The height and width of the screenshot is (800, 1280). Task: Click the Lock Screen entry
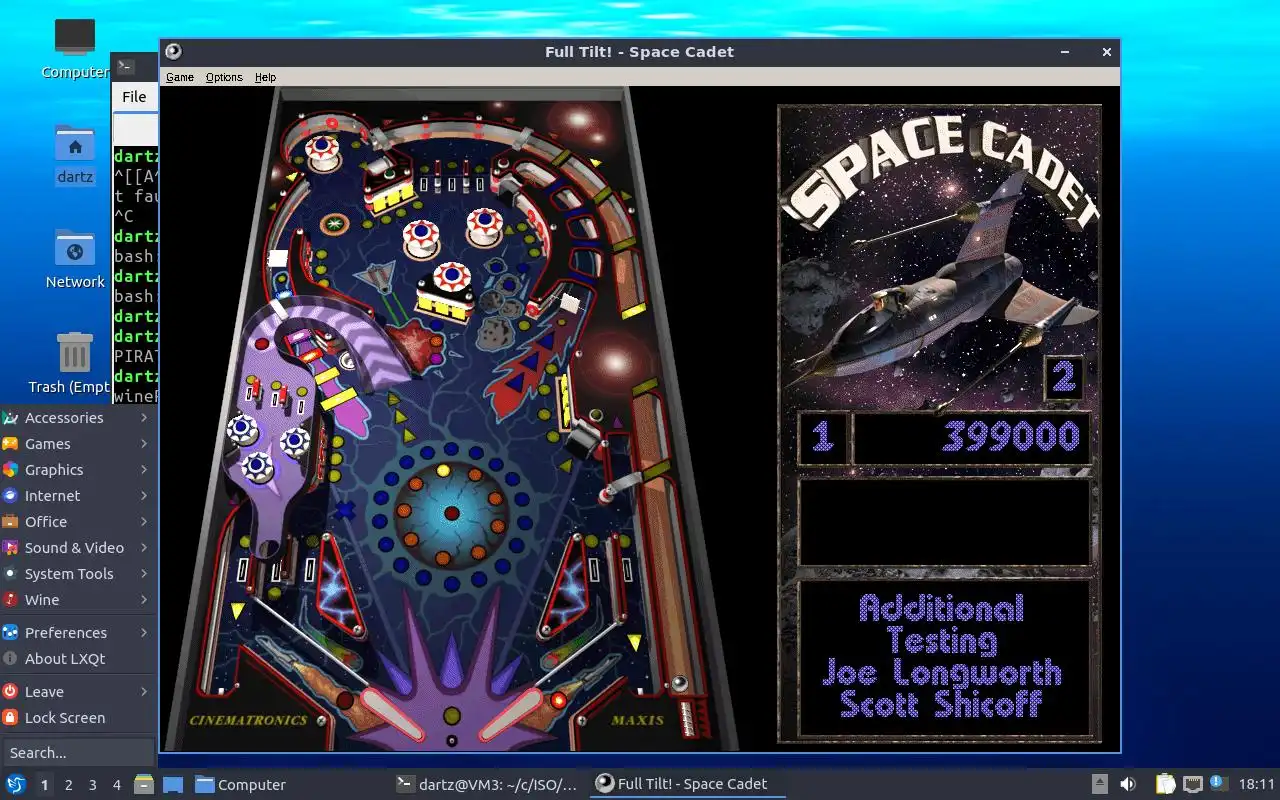pyautogui.click(x=78, y=718)
